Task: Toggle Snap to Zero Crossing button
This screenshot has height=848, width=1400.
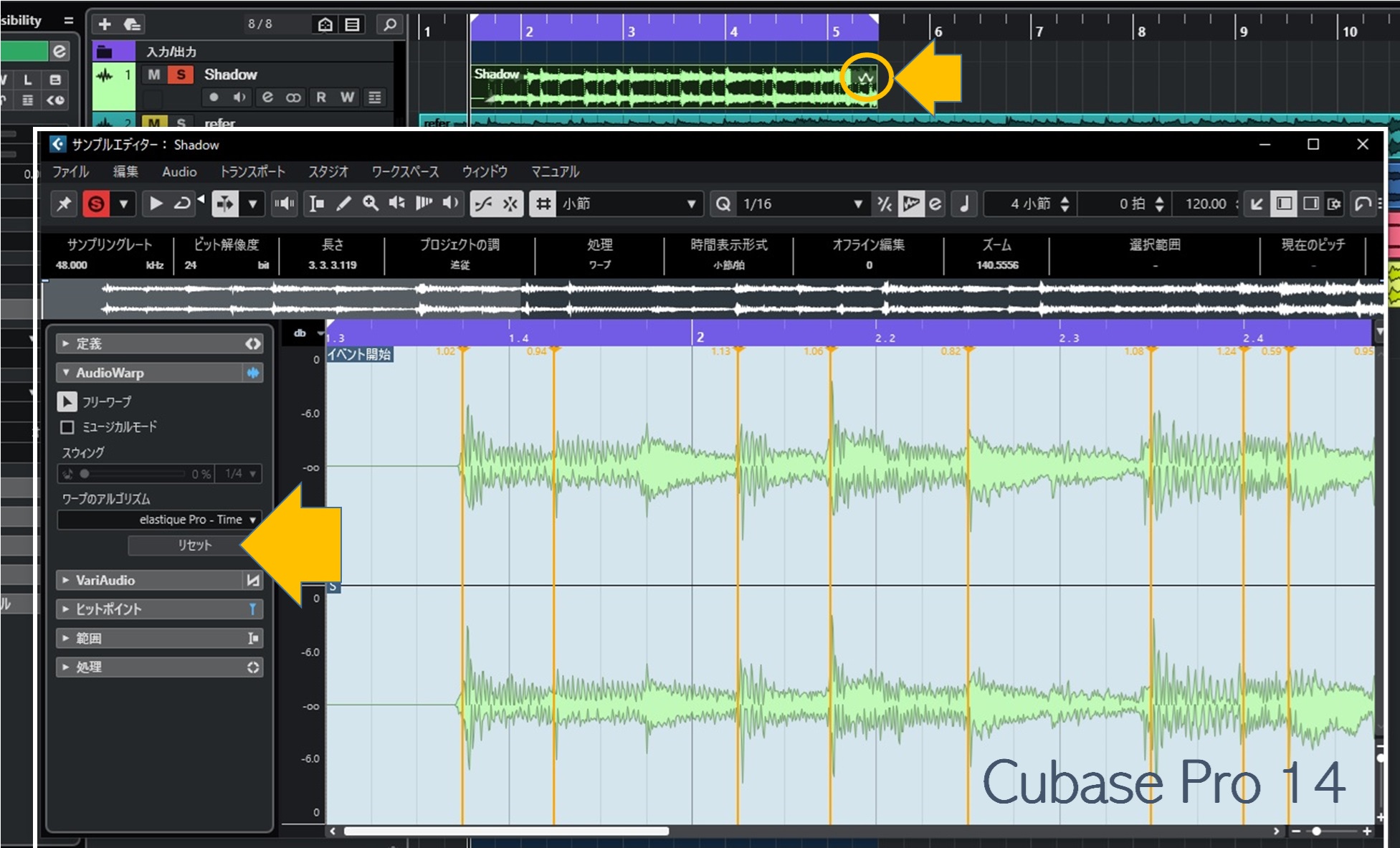Action: 483,204
